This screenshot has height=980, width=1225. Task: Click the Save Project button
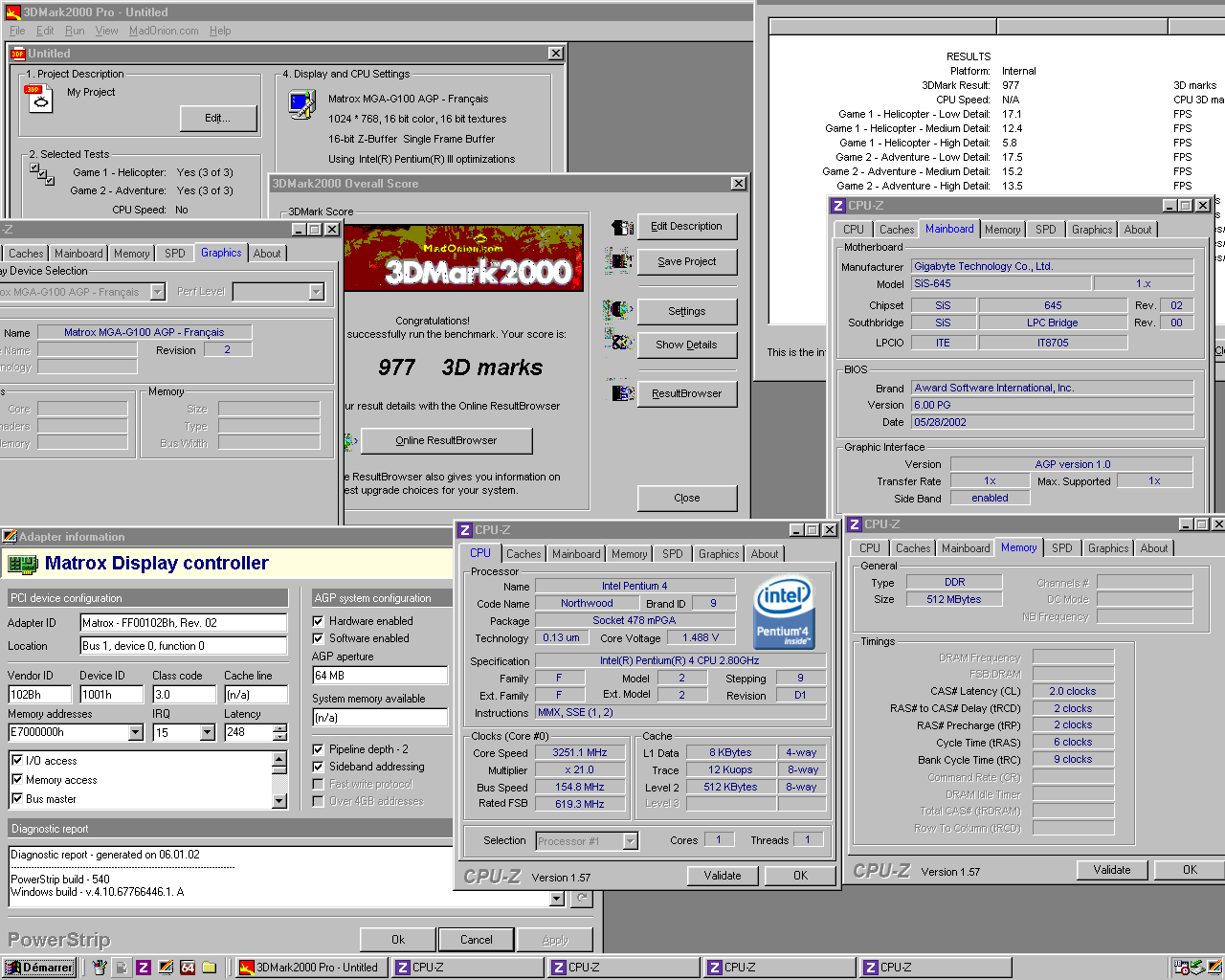pos(687,261)
